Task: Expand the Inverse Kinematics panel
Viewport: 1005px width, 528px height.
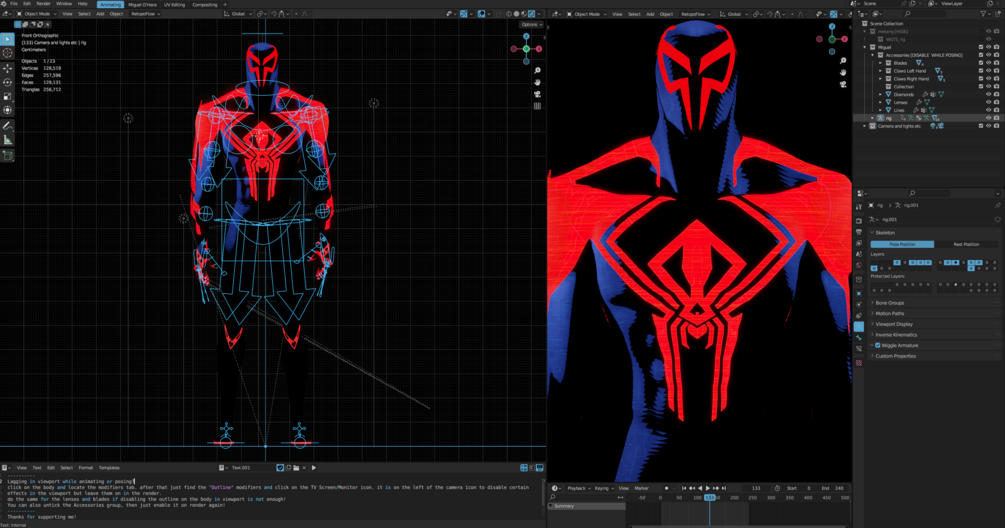Action: pos(896,335)
